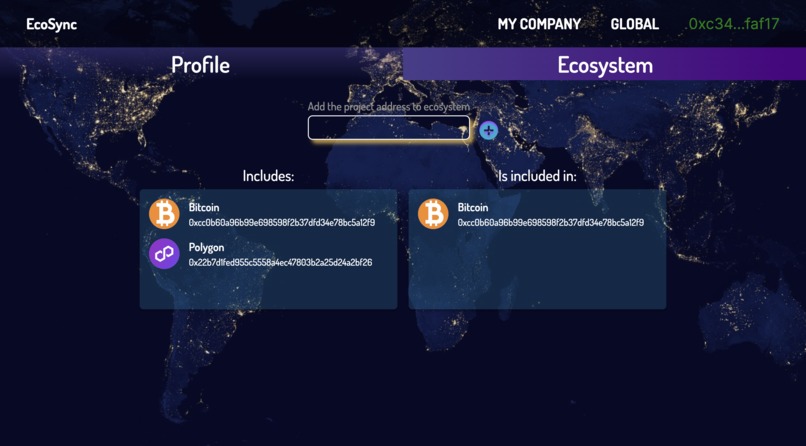Click Bitcoin address 0xcc0b60a9... under Includes
This screenshot has width=806, height=446.
tap(282, 222)
